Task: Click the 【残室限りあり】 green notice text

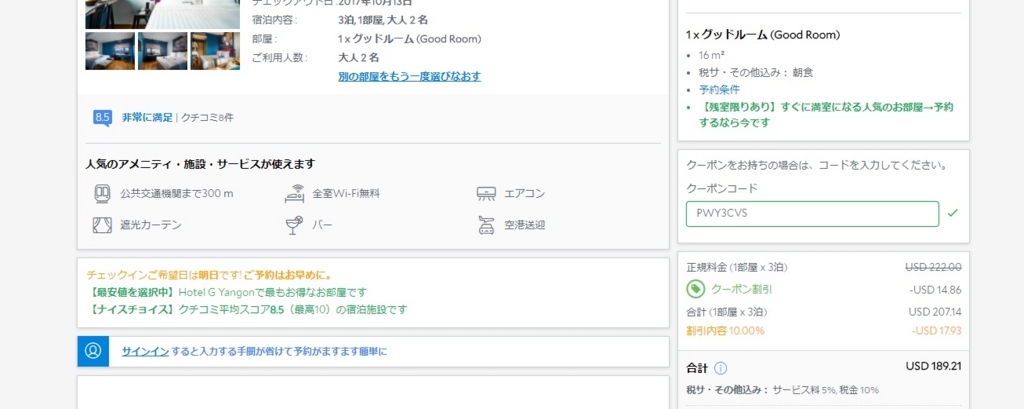Action: 826,115
